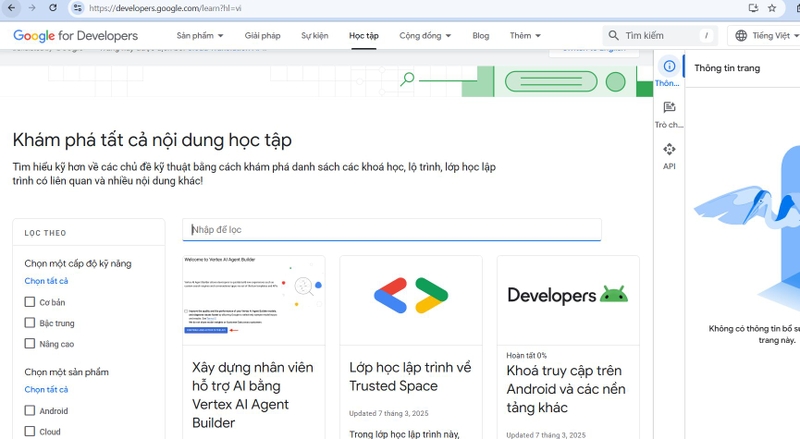The width and height of the screenshot is (800, 439).
Task: Open the Google for Developers logo home link
Action: point(76,36)
